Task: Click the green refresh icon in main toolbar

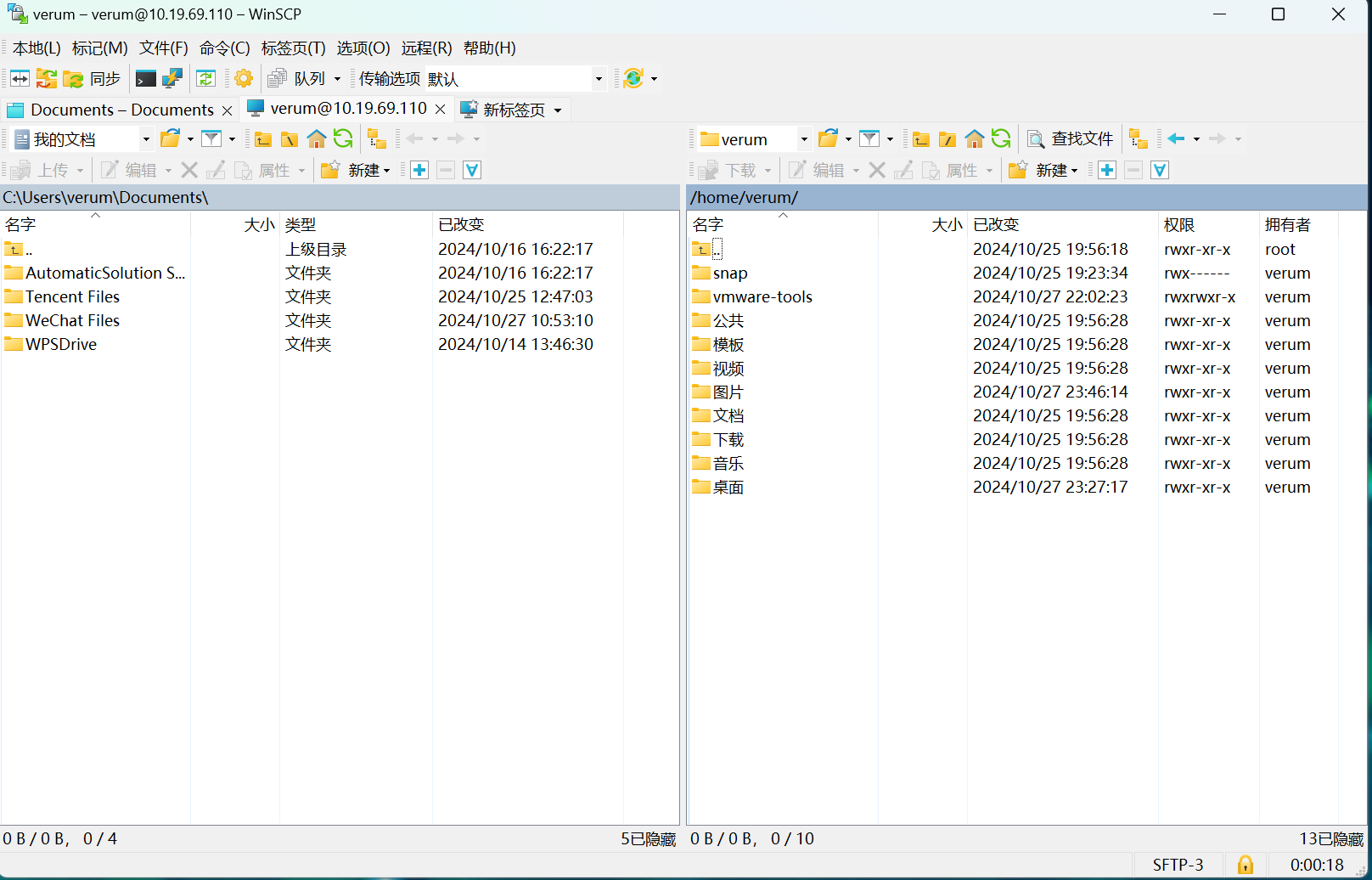Action: [x=206, y=79]
